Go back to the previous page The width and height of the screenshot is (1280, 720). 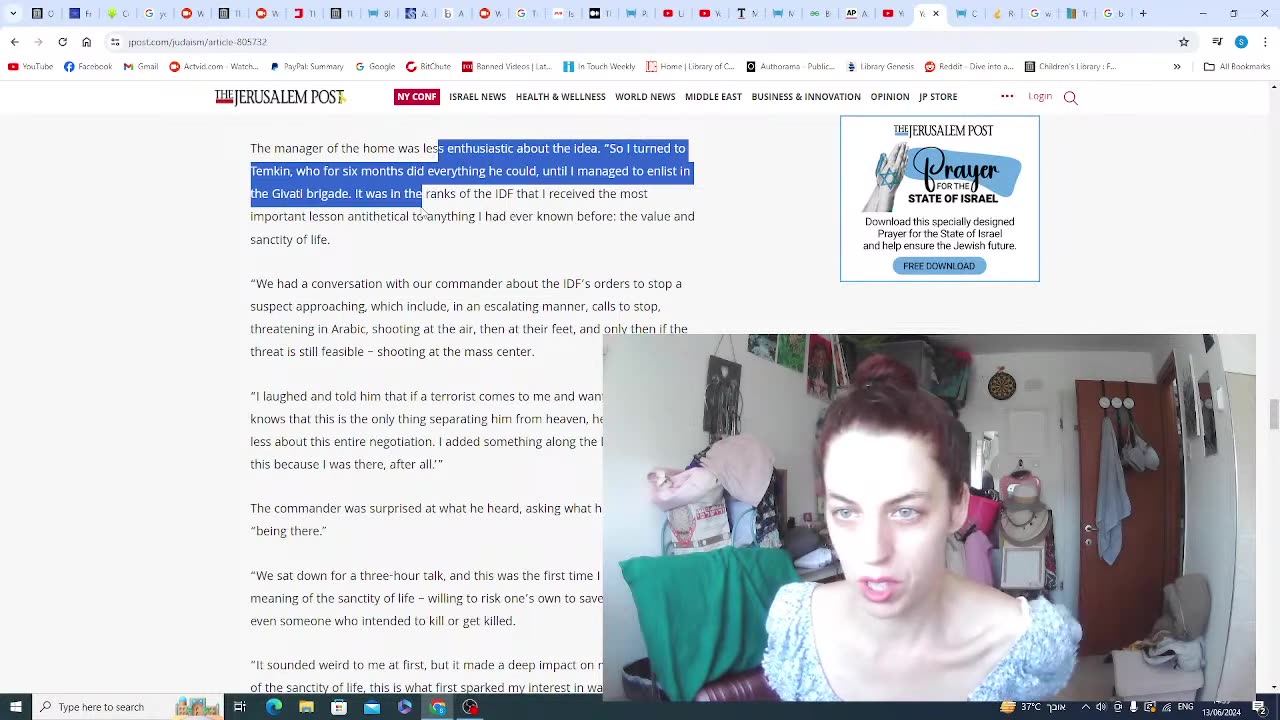14,42
